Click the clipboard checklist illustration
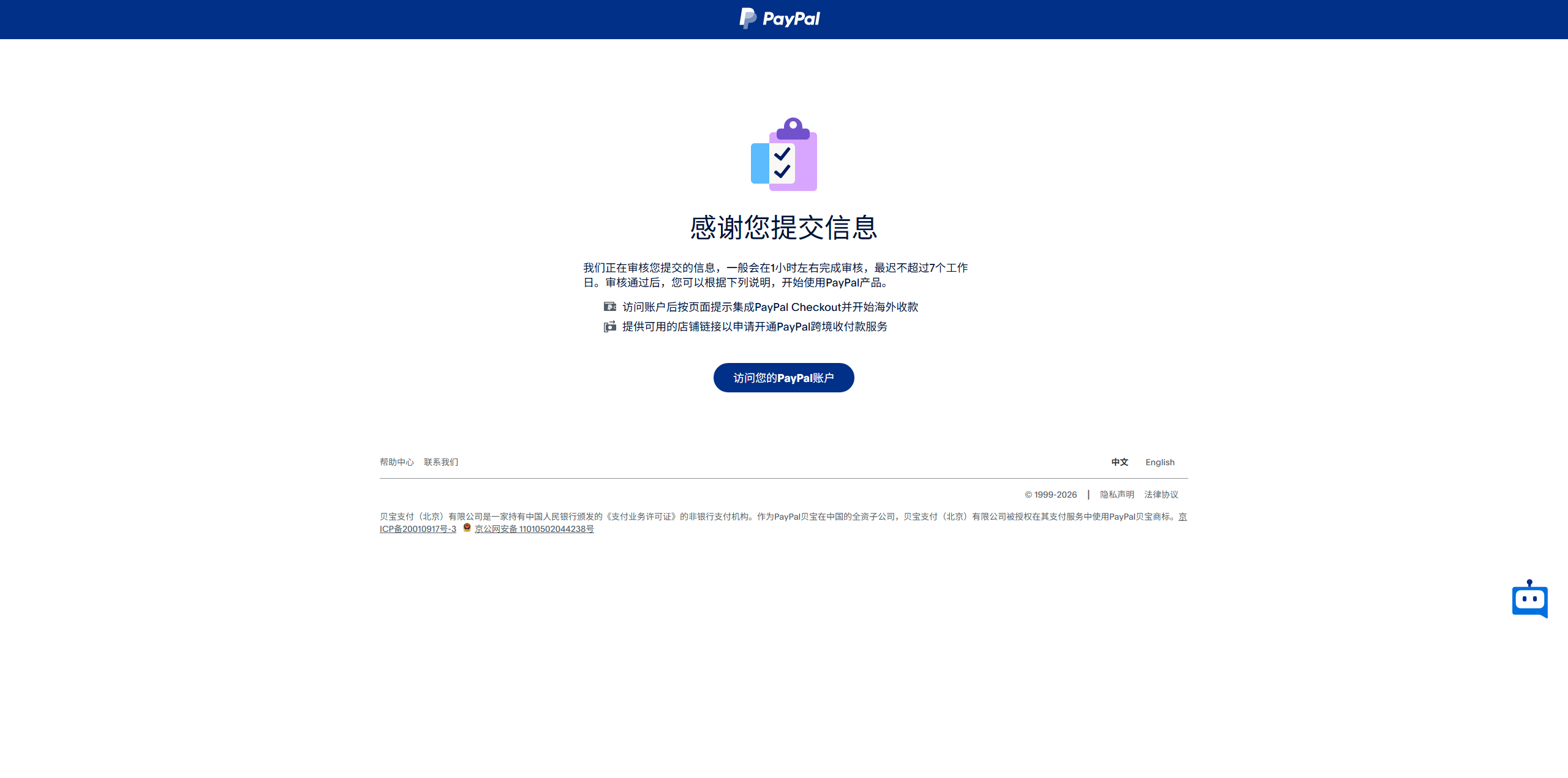Screen dimensions: 1568x778 pos(784,155)
